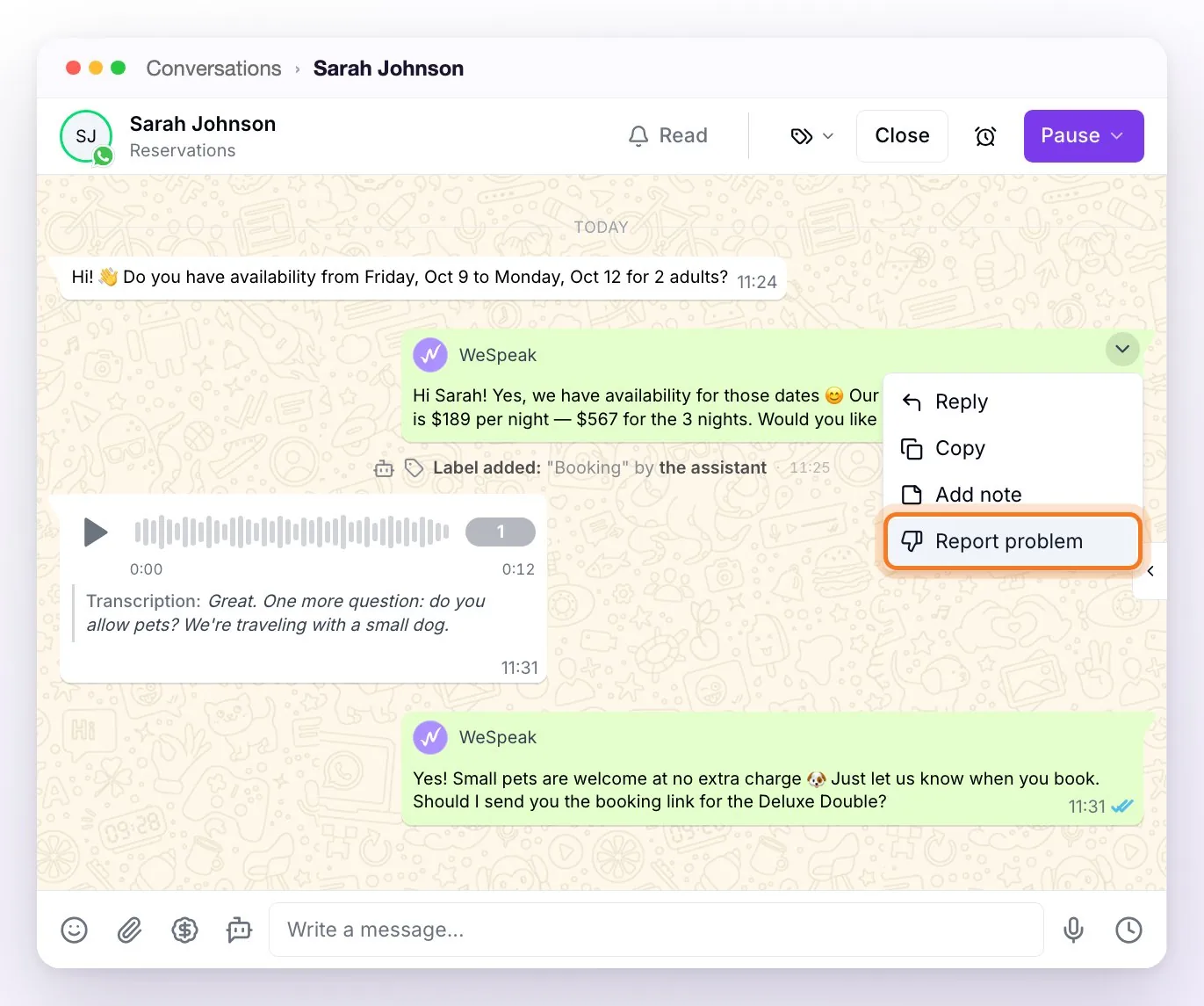Image resolution: width=1204 pixels, height=1006 pixels.
Task: Click the WeSpeak avatar on the availability reply
Action: [430, 355]
